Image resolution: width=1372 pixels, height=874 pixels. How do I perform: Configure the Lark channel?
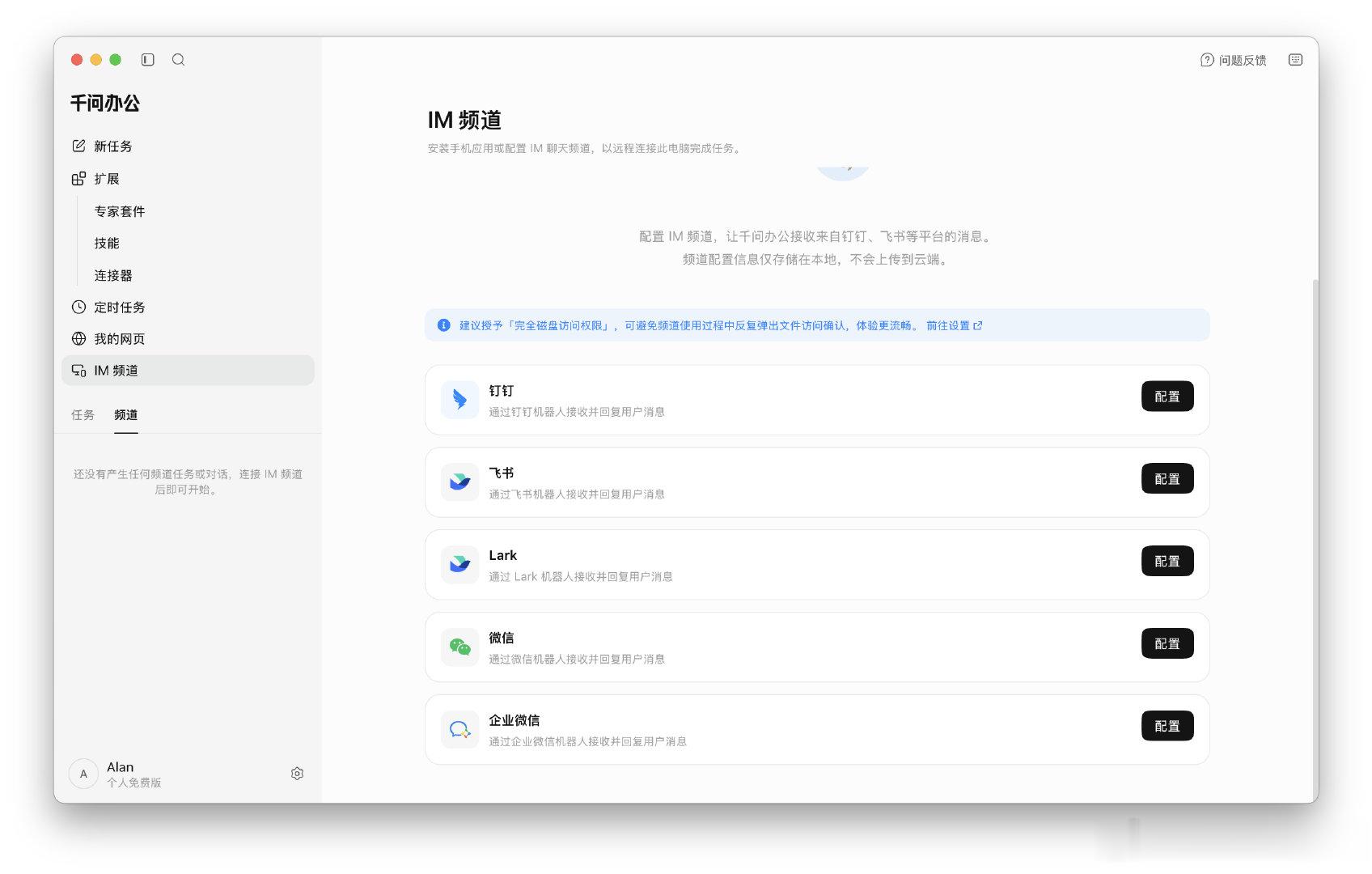point(1167,562)
